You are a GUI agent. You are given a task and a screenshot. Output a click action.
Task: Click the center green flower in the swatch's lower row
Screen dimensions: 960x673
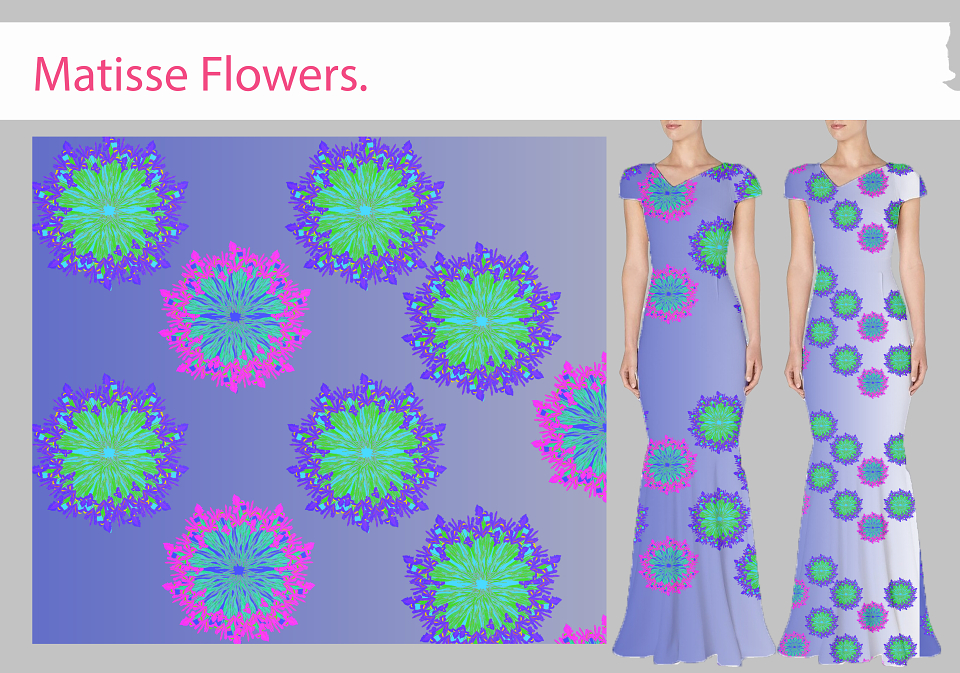(366, 453)
